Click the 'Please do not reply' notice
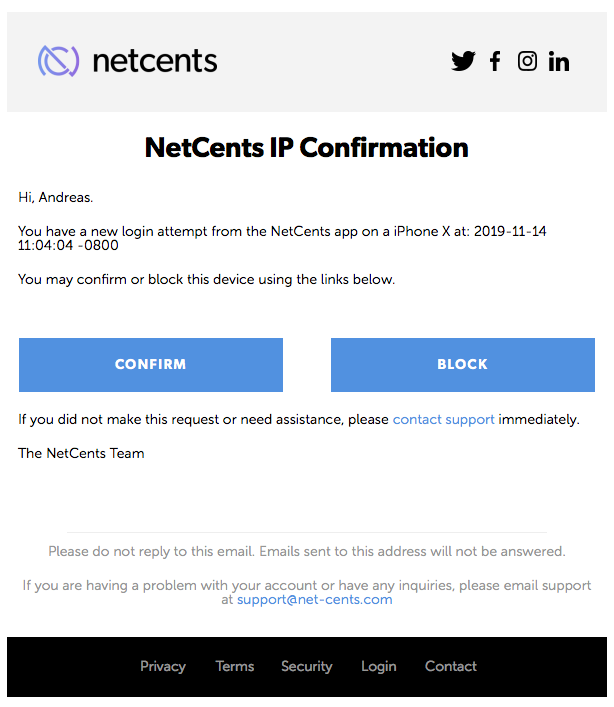 [306, 551]
